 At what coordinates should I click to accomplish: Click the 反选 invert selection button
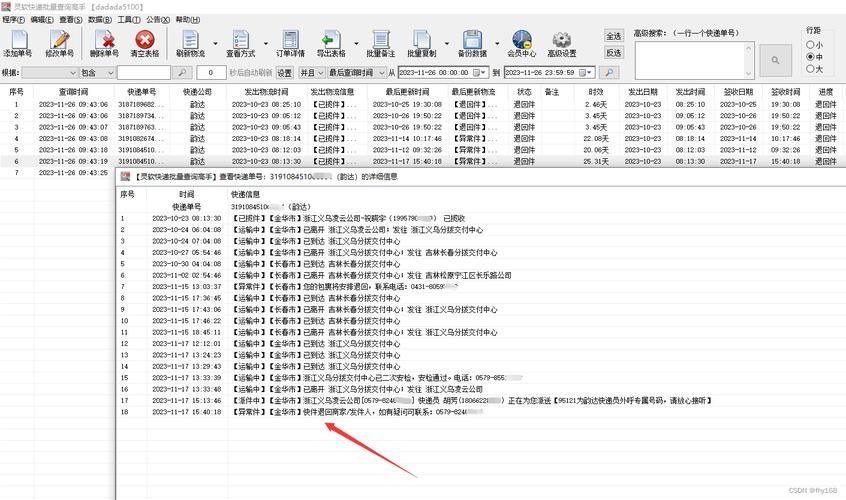[x=613, y=53]
